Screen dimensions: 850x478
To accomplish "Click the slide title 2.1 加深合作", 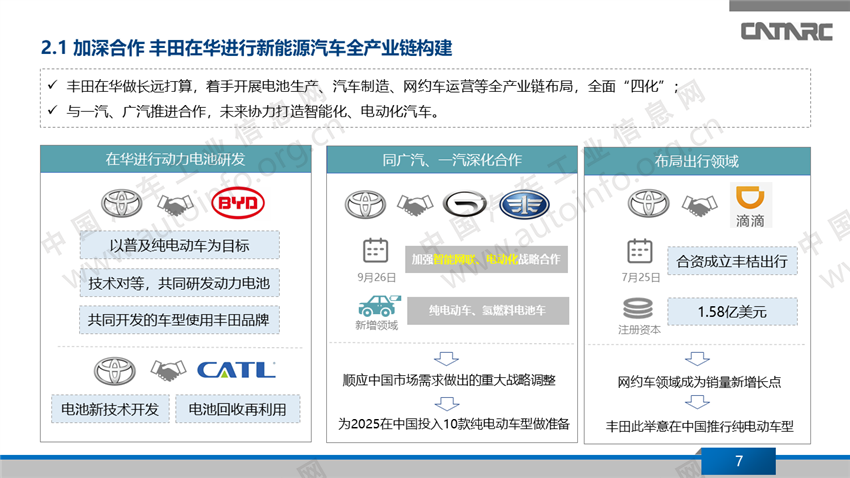I will tap(247, 48).
